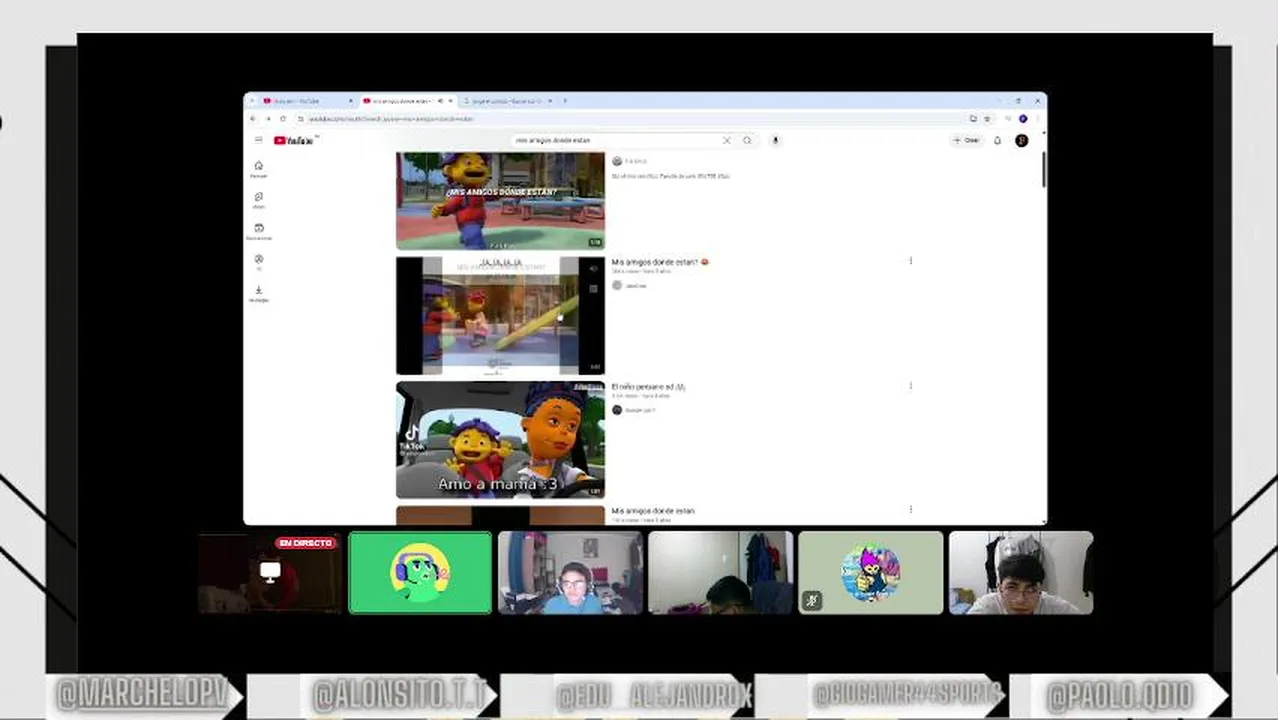
Task: Bookmark page with star icon
Action: [988, 119]
